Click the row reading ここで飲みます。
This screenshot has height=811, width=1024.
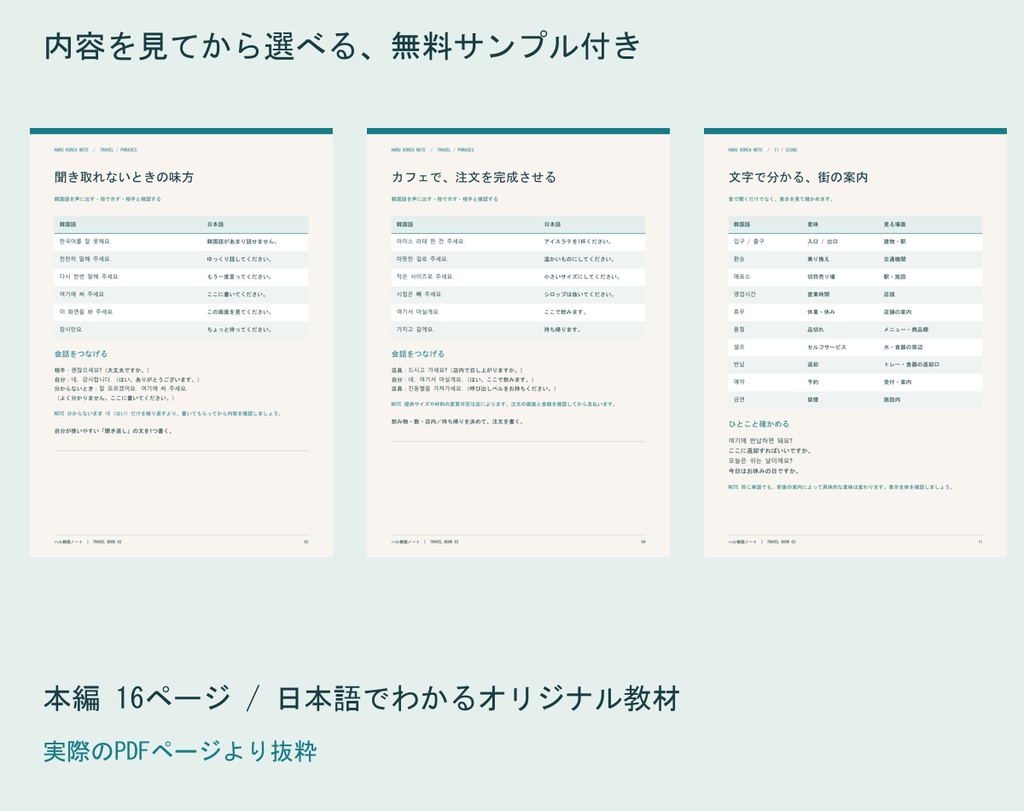(518, 312)
